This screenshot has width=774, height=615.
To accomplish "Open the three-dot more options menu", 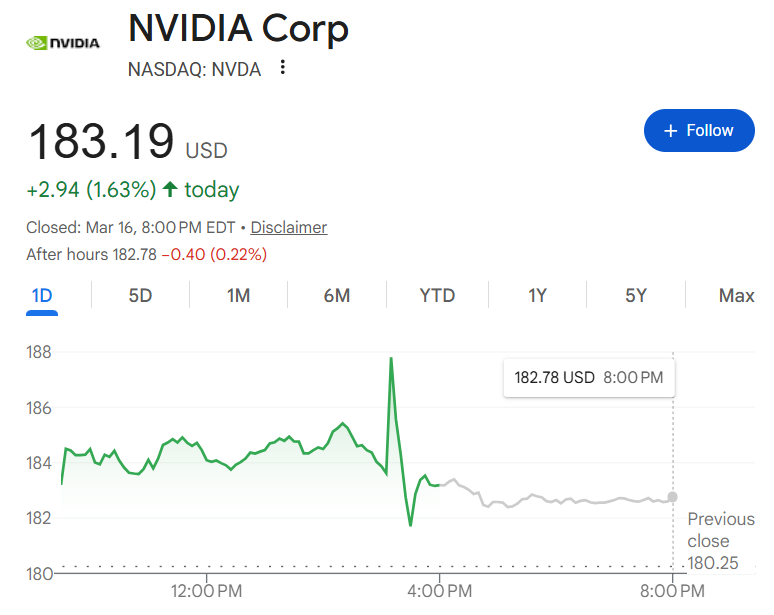I will pyautogui.click(x=283, y=68).
